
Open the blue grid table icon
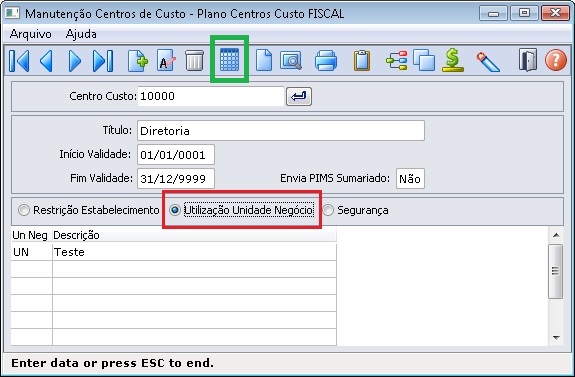(x=230, y=60)
